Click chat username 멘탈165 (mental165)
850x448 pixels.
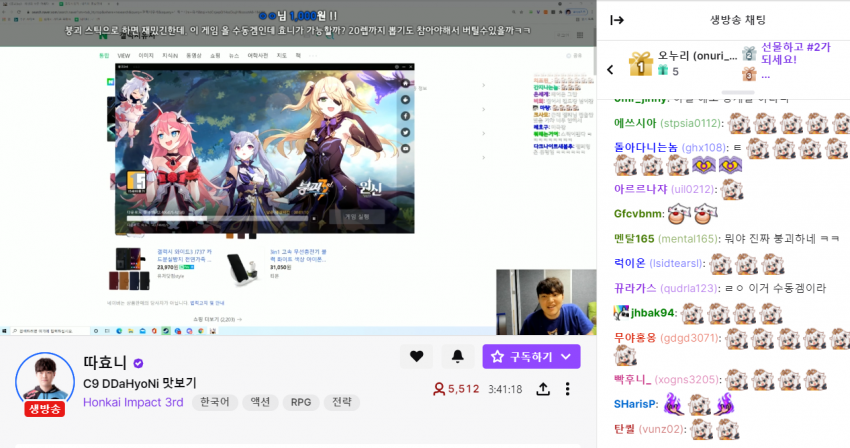(666, 239)
